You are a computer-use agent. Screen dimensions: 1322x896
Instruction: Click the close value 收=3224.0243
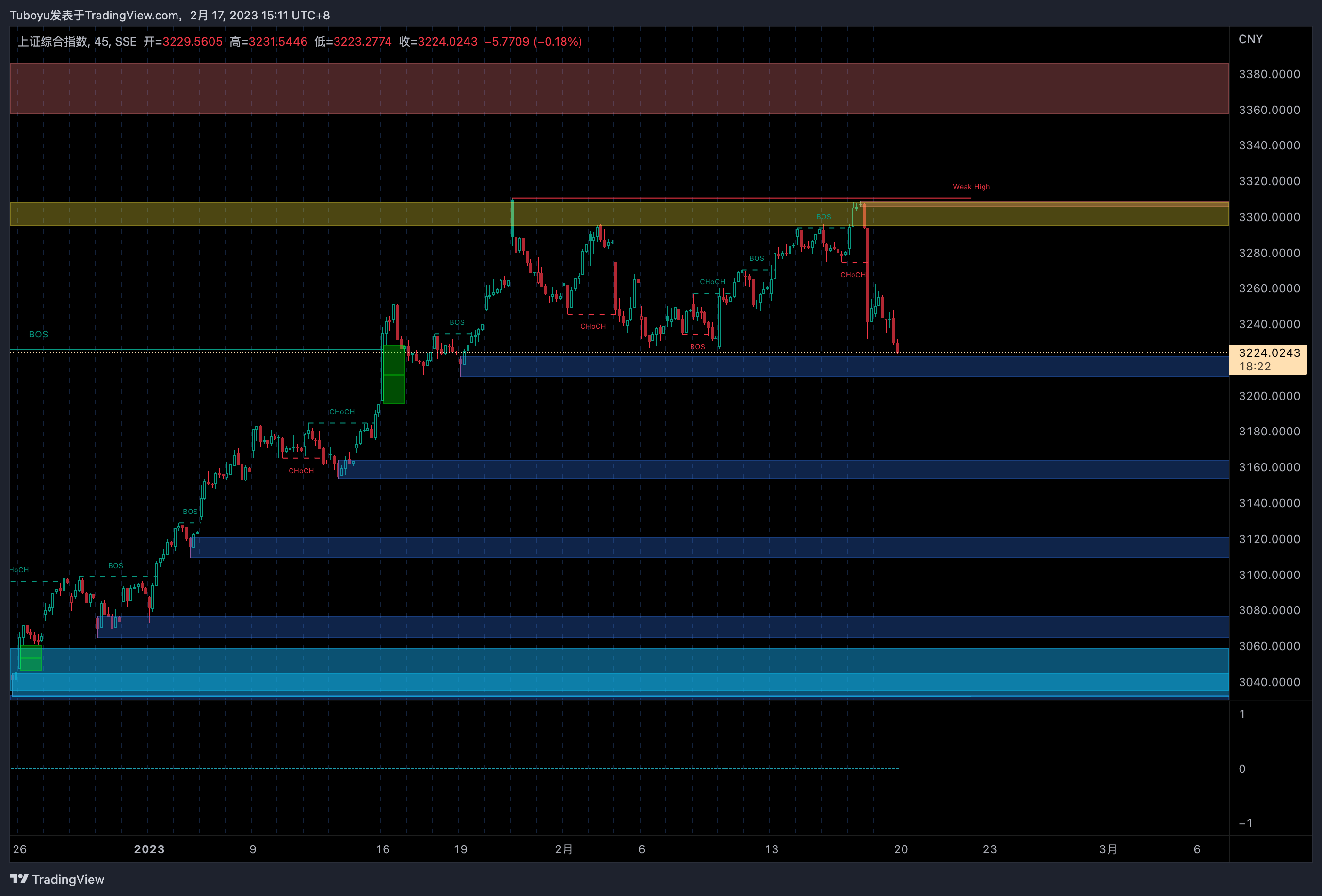(438, 42)
